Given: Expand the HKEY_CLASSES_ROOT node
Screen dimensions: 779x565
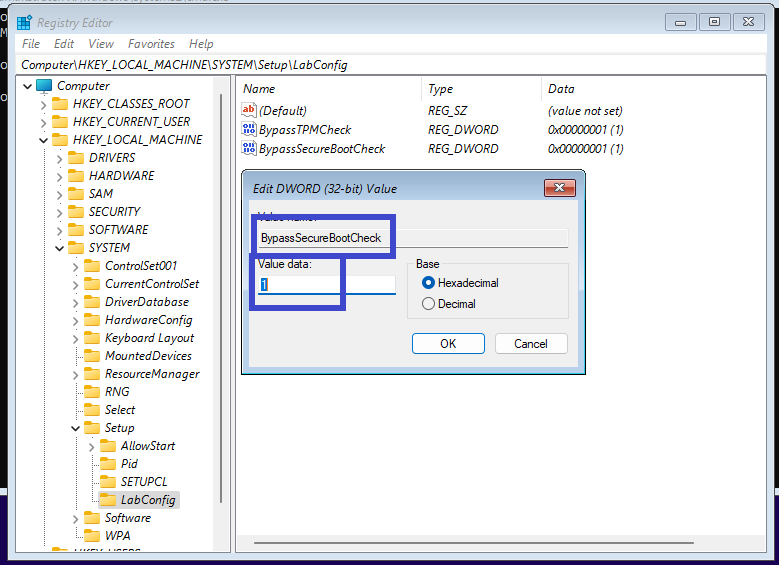Looking at the screenshot, I should [x=43, y=105].
